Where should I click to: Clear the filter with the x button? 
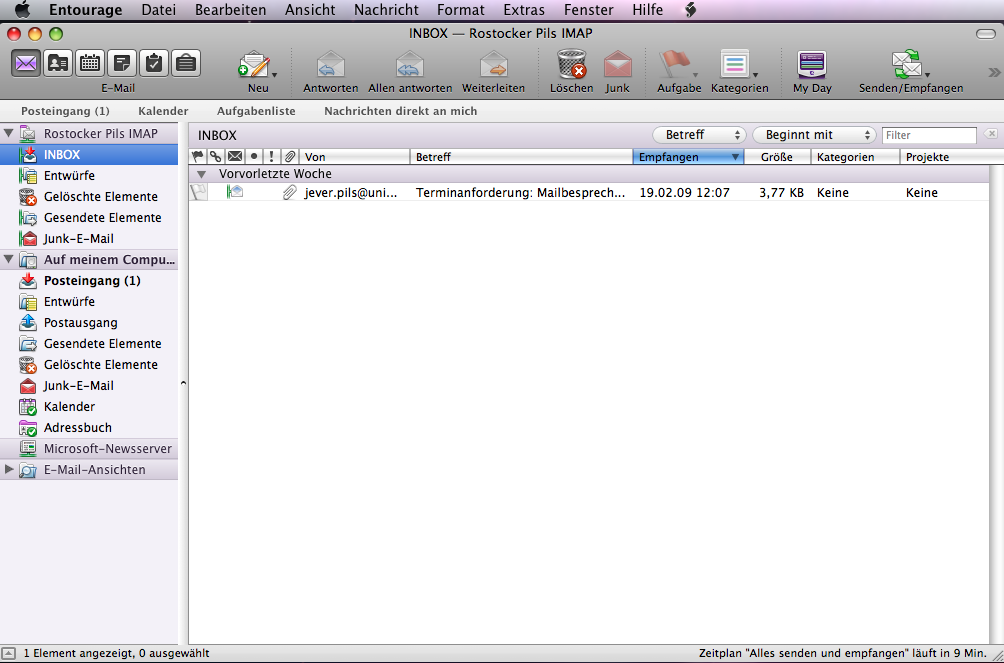pyautogui.click(x=991, y=134)
